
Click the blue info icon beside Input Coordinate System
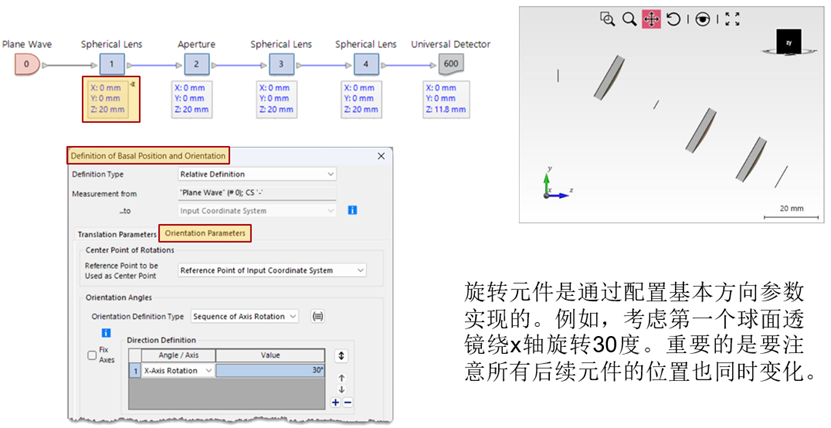[x=352, y=210]
